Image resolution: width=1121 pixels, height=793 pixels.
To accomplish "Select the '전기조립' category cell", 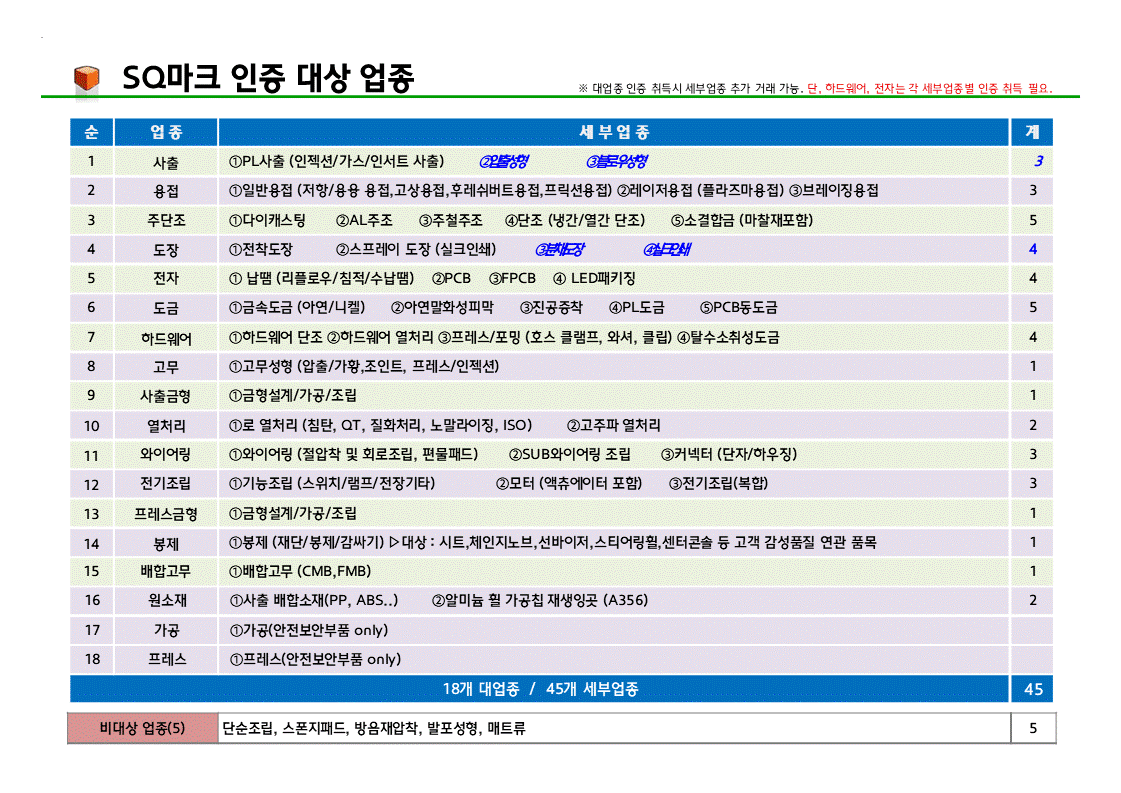I will pyautogui.click(x=166, y=483).
